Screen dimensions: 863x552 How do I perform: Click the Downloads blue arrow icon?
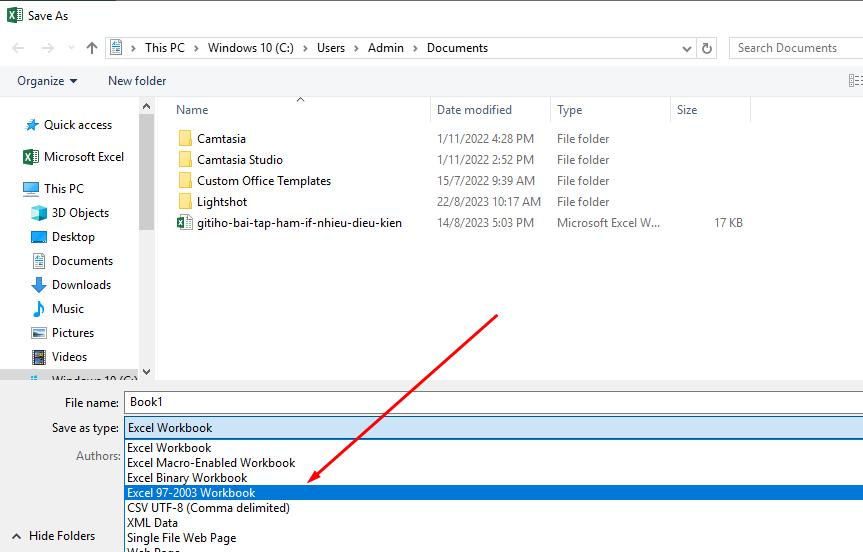click(x=39, y=285)
